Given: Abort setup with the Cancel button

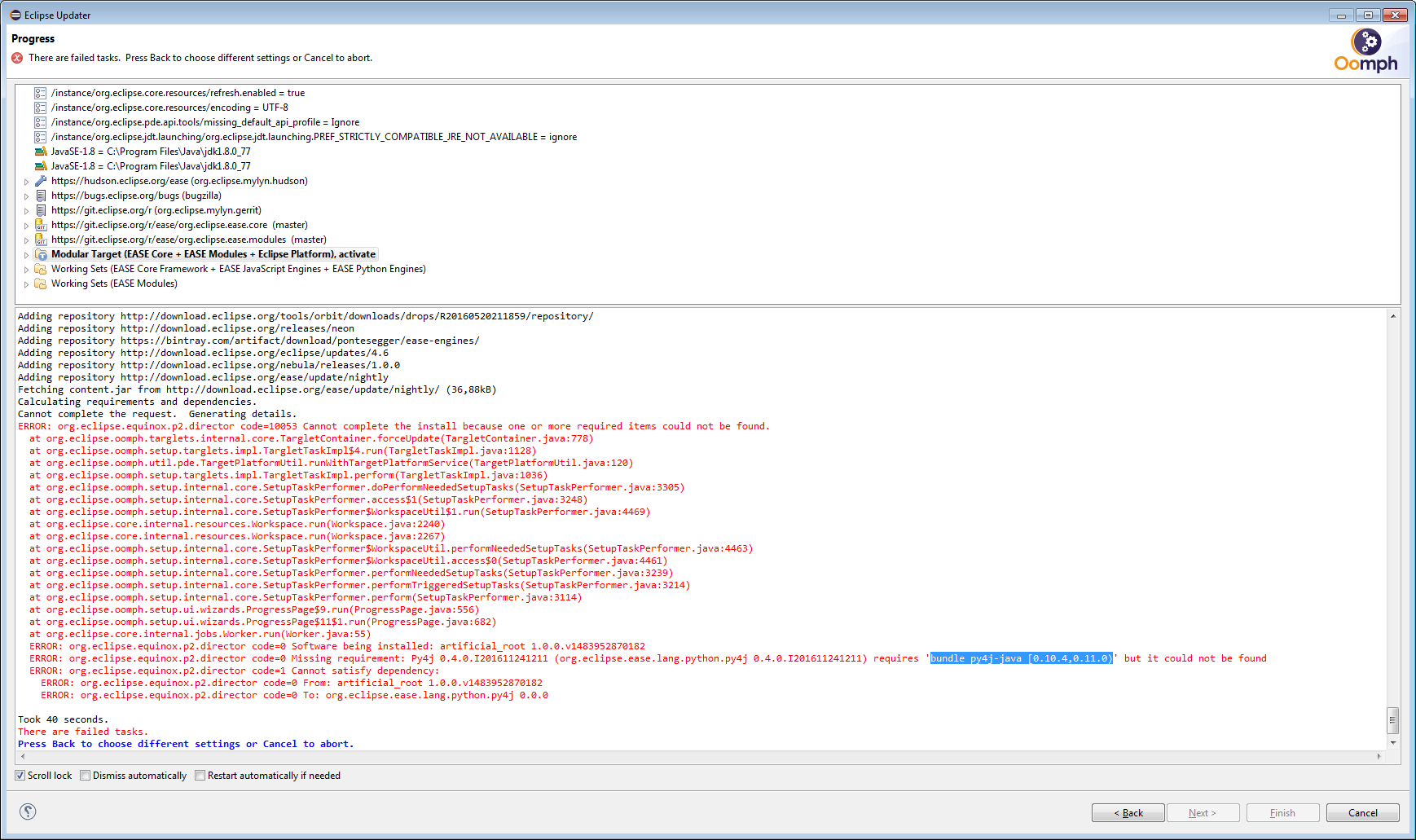Looking at the screenshot, I should pyautogui.click(x=1363, y=813).
